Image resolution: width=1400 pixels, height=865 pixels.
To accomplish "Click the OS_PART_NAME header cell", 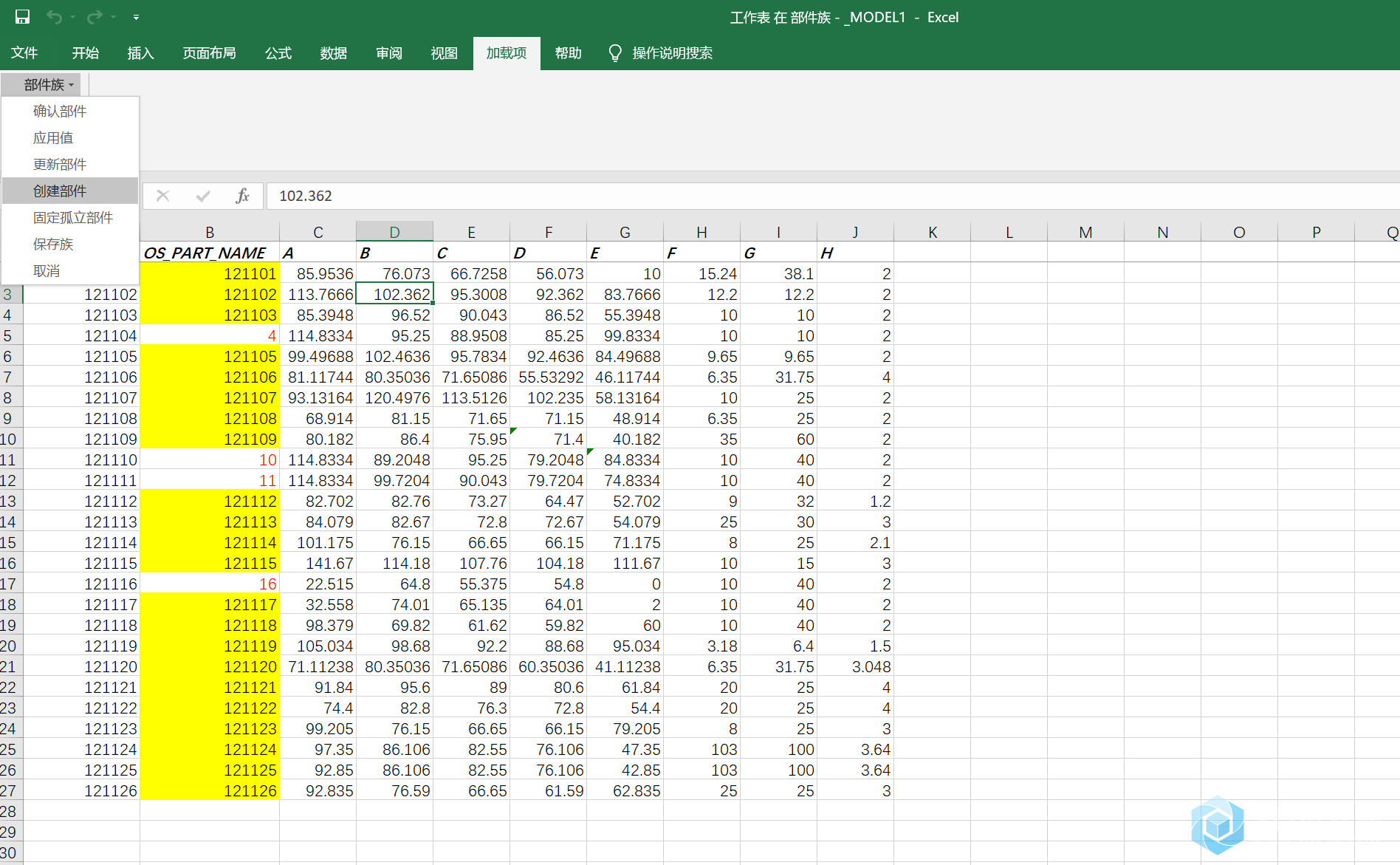I will tap(210, 253).
